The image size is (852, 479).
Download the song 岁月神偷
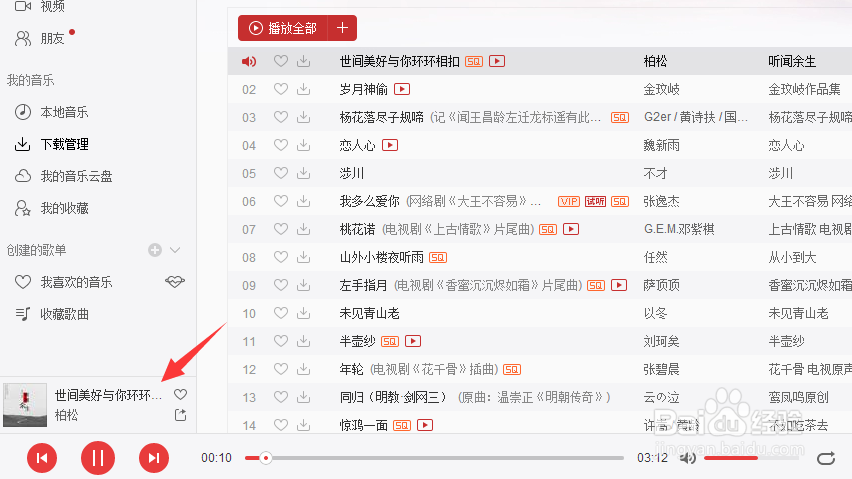(x=304, y=89)
